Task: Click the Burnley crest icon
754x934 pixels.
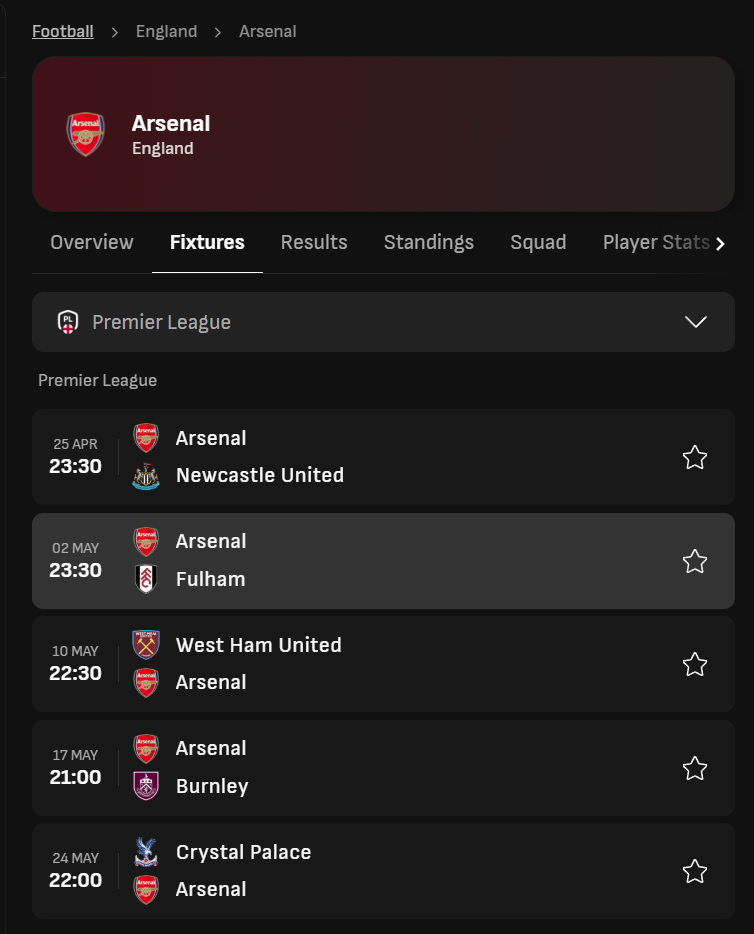Action: pos(146,786)
